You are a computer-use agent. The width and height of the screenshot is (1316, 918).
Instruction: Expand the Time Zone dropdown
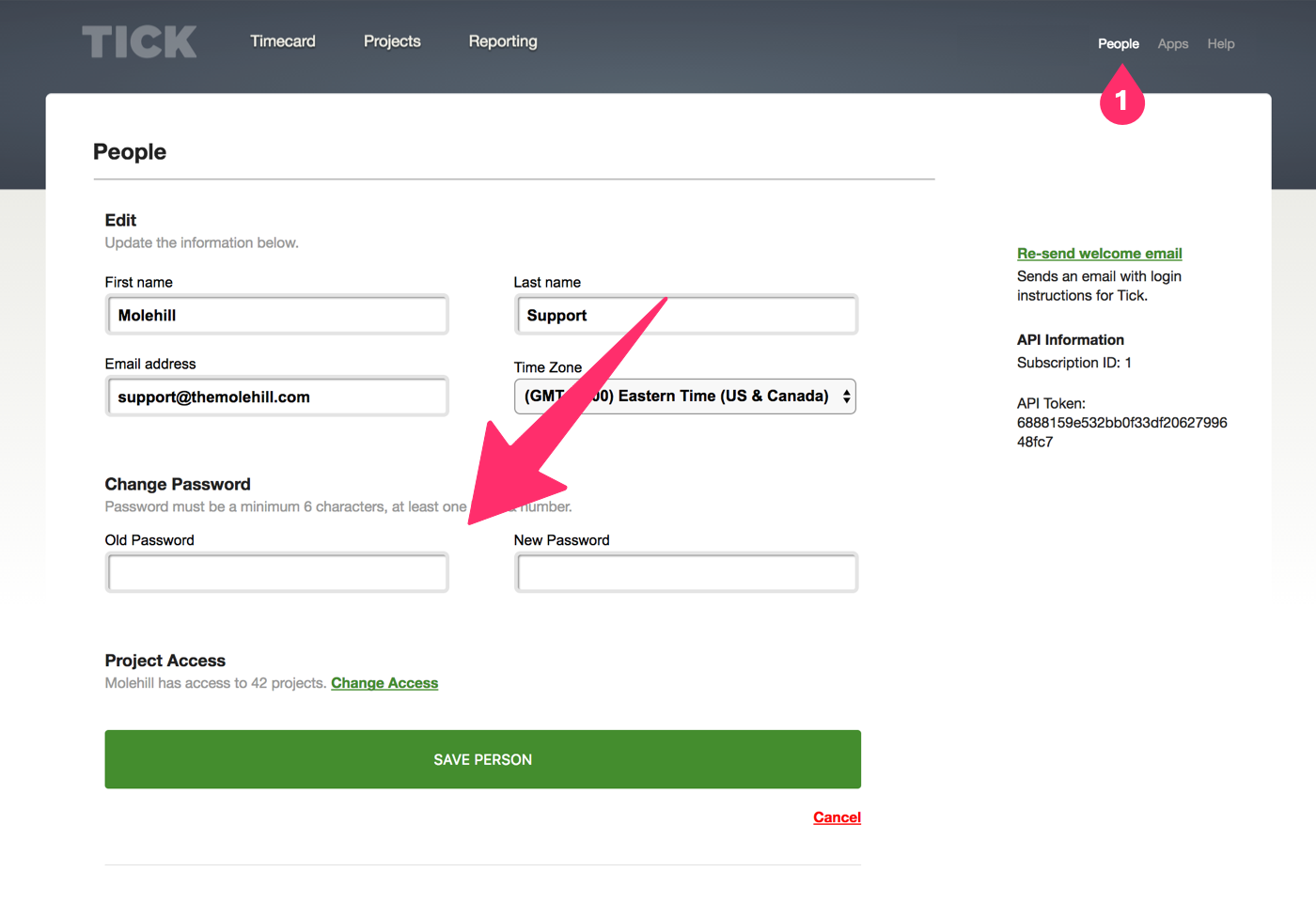(685, 397)
